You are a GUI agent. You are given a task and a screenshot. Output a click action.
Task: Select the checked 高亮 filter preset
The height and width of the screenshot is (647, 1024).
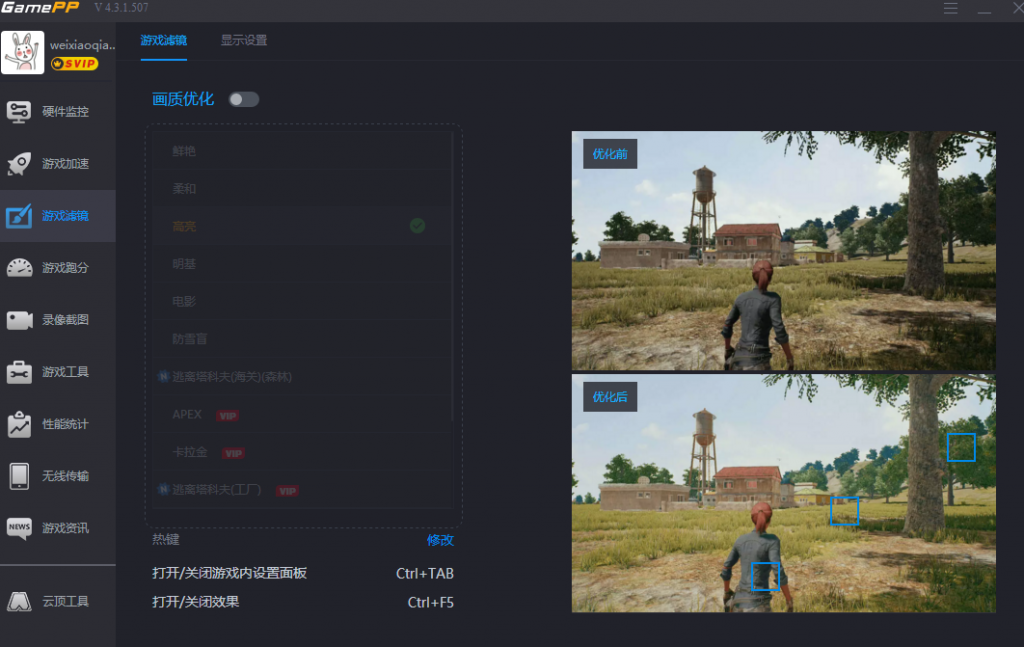point(303,226)
